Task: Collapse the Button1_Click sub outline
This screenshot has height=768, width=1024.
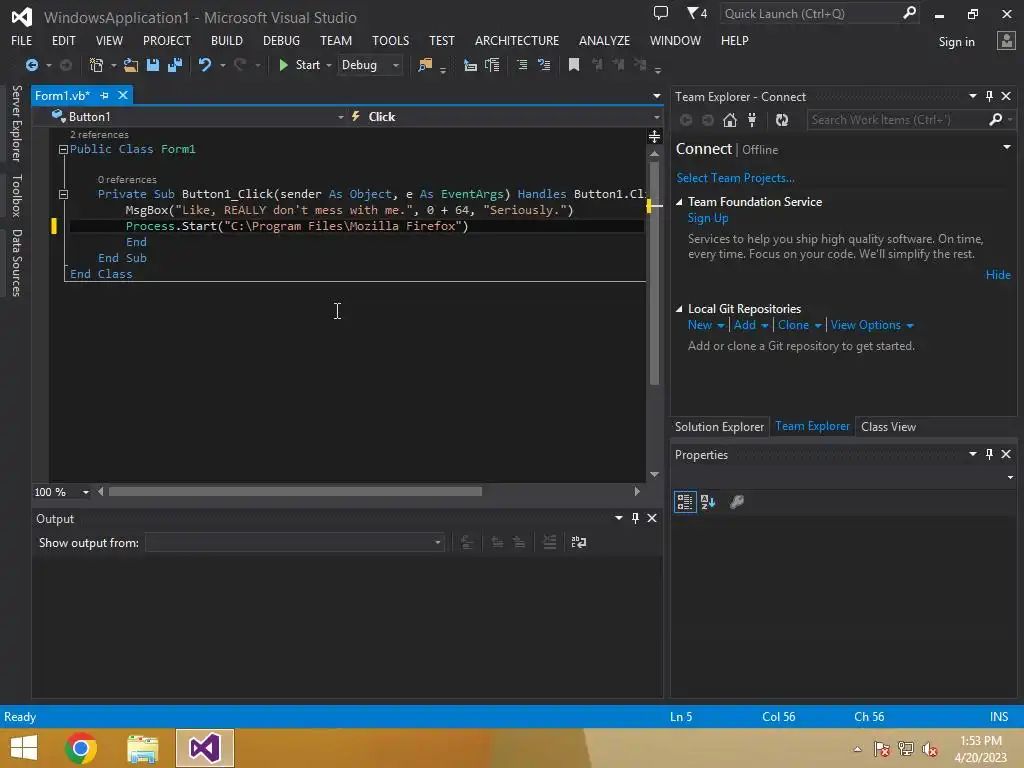Action: tap(63, 194)
